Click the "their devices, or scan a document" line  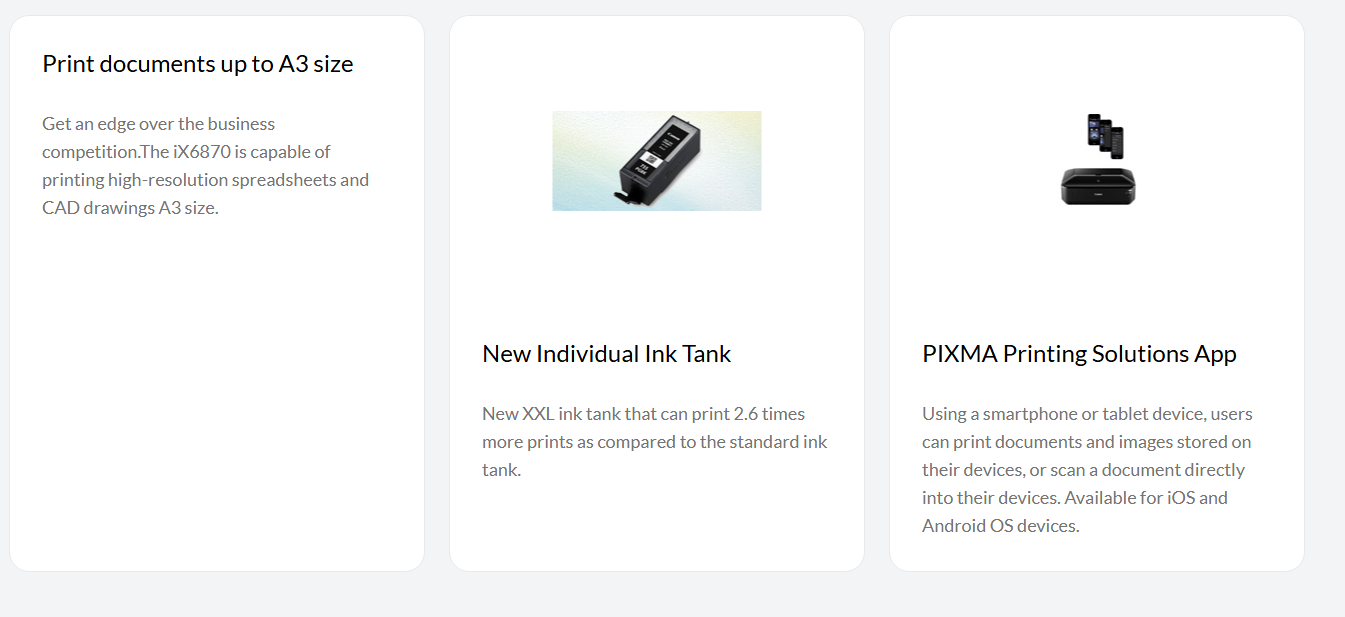tap(1083, 470)
